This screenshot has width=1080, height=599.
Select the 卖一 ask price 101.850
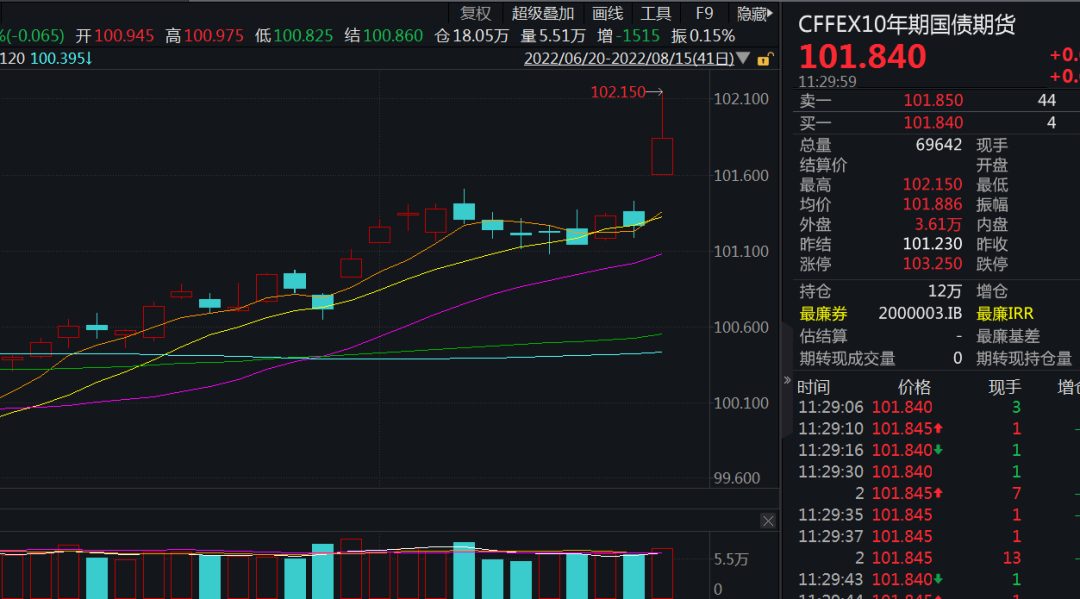click(x=933, y=100)
